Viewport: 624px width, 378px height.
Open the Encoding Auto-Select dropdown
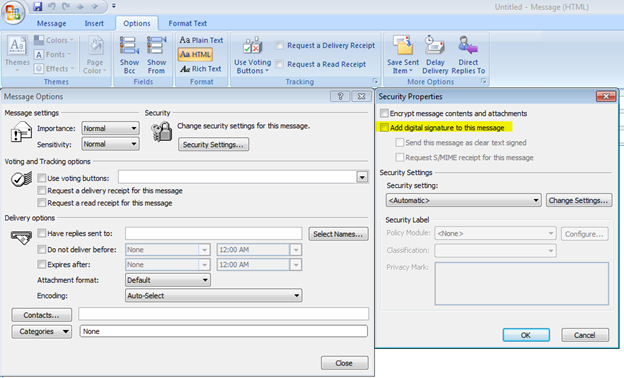click(x=213, y=296)
